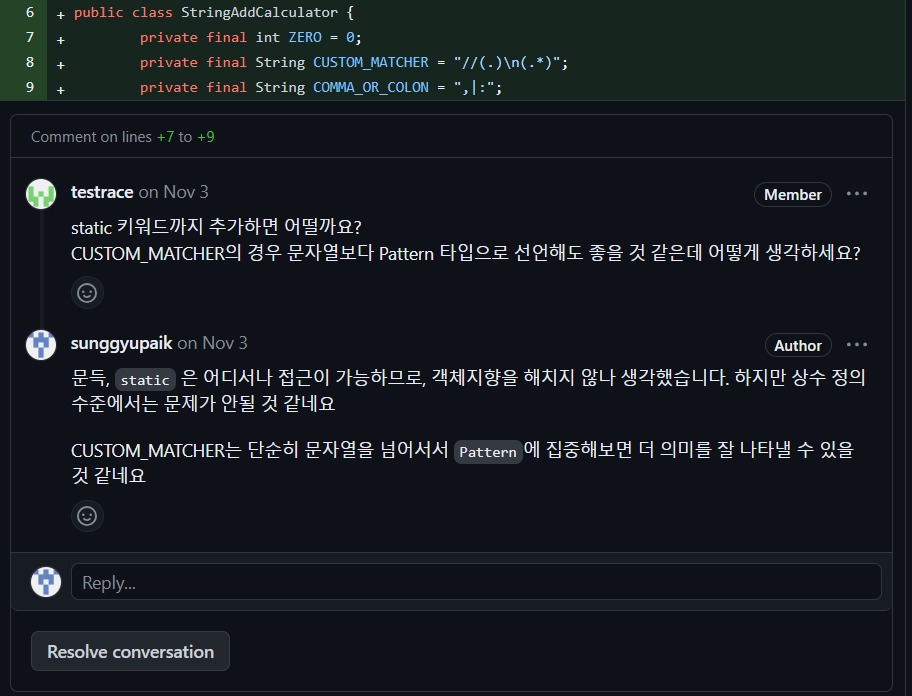Open sunggyupaik's avatar next to the comment
Image resolution: width=912 pixels, height=696 pixels.
point(41,345)
